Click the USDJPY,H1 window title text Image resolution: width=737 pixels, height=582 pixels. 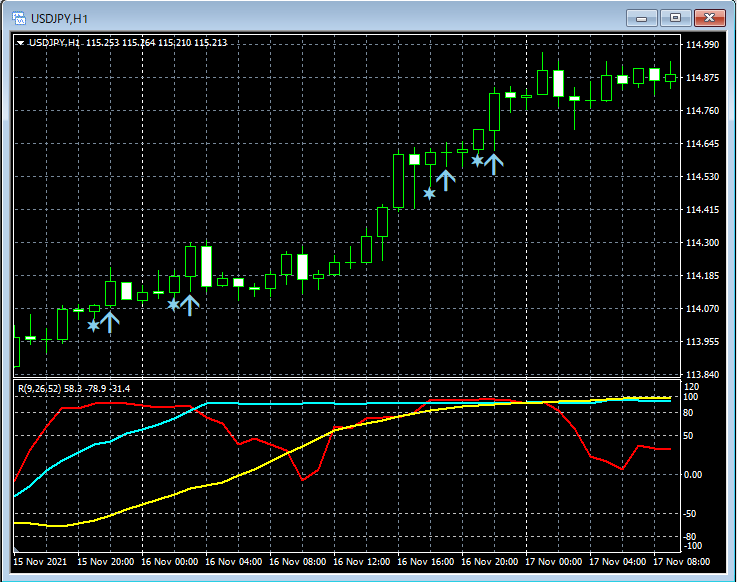(x=59, y=19)
